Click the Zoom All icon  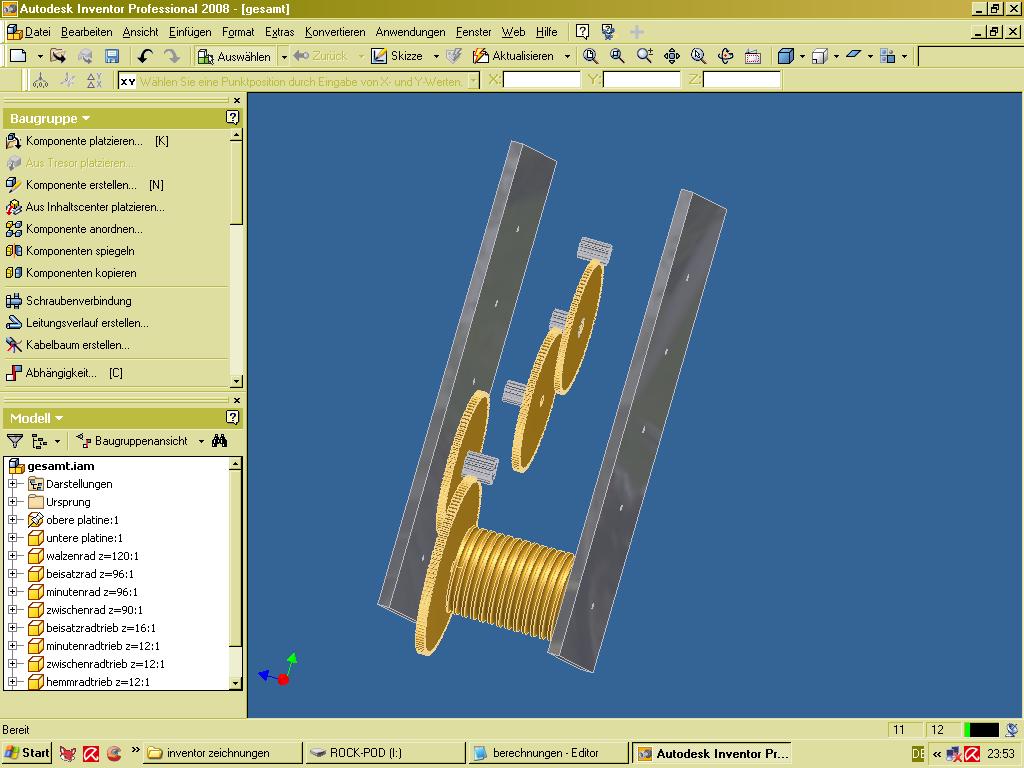tap(590, 56)
